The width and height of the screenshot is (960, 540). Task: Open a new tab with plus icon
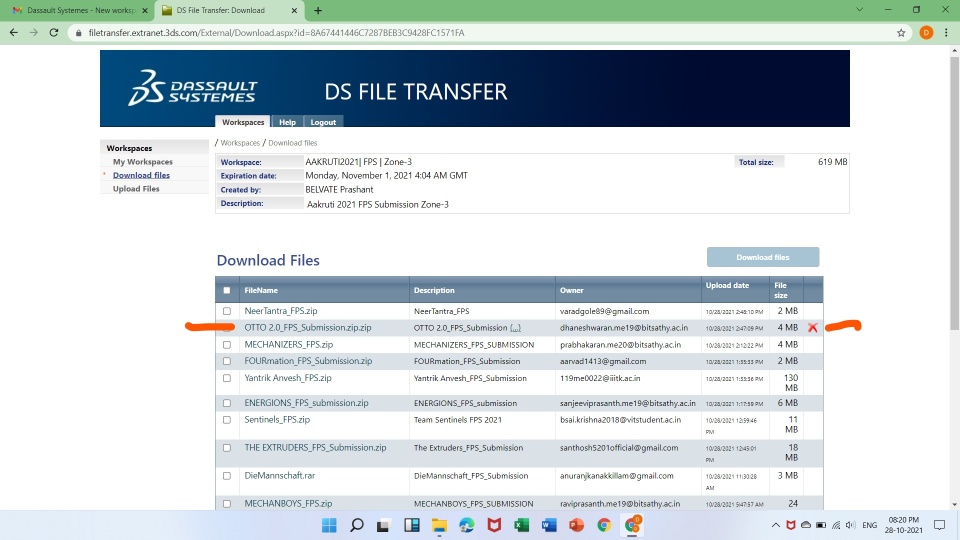pyautogui.click(x=318, y=10)
